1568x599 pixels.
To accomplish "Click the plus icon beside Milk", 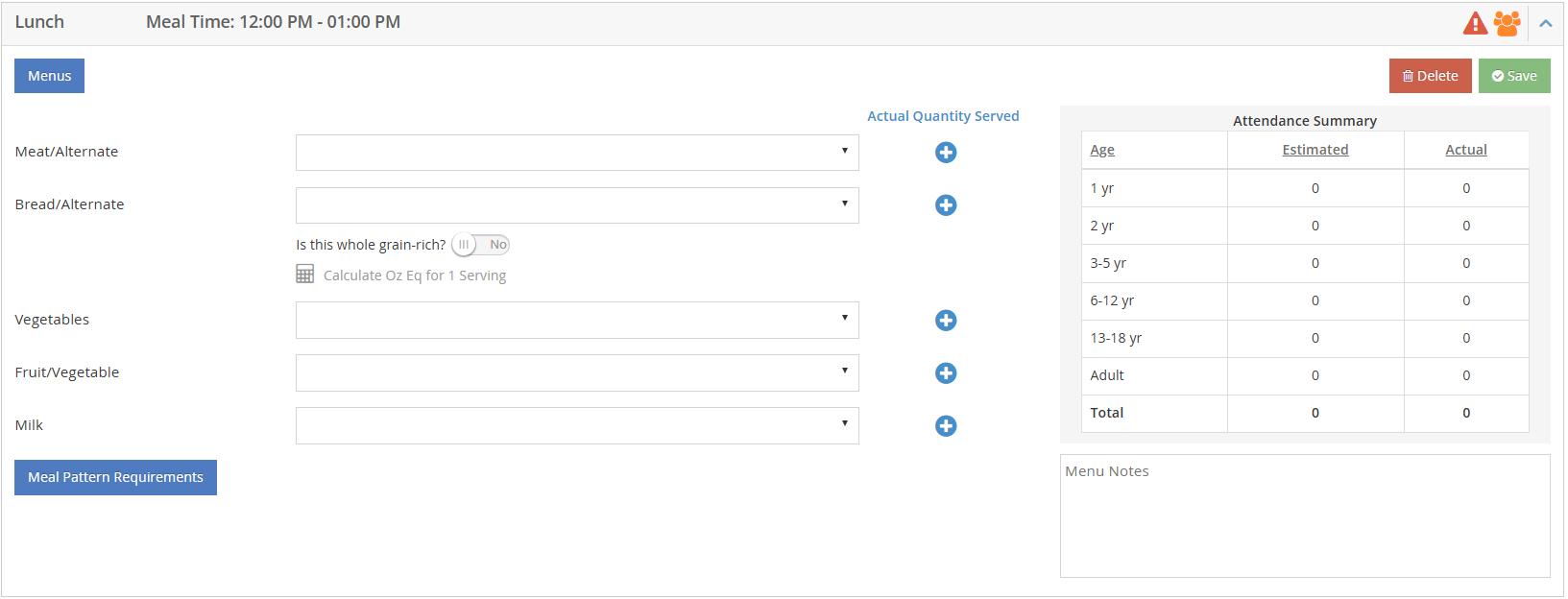I will pos(946,426).
